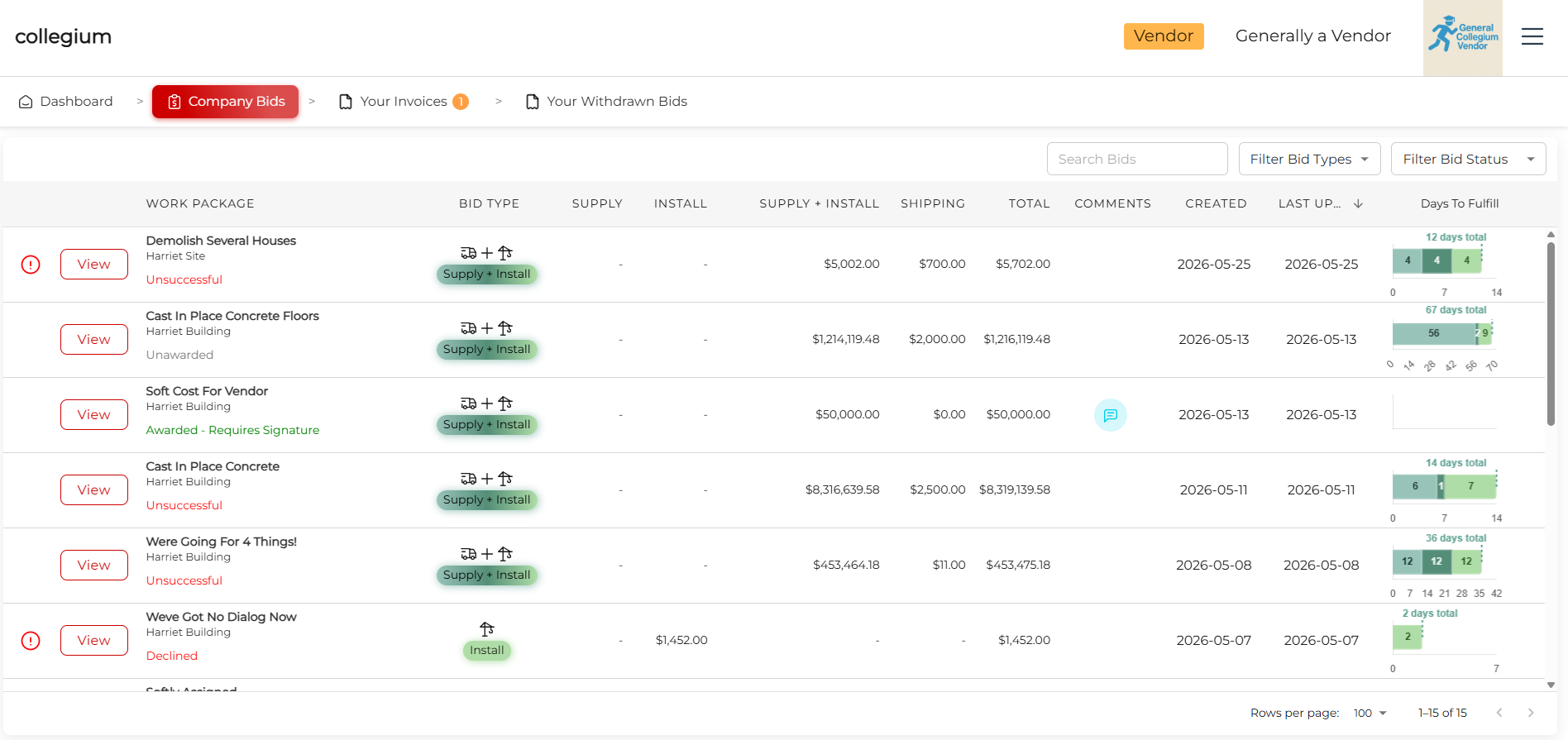This screenshot has height=740, width=1568.
Task: Click the 56-day segment in the fulfill bar
Action: [1434, 333]
